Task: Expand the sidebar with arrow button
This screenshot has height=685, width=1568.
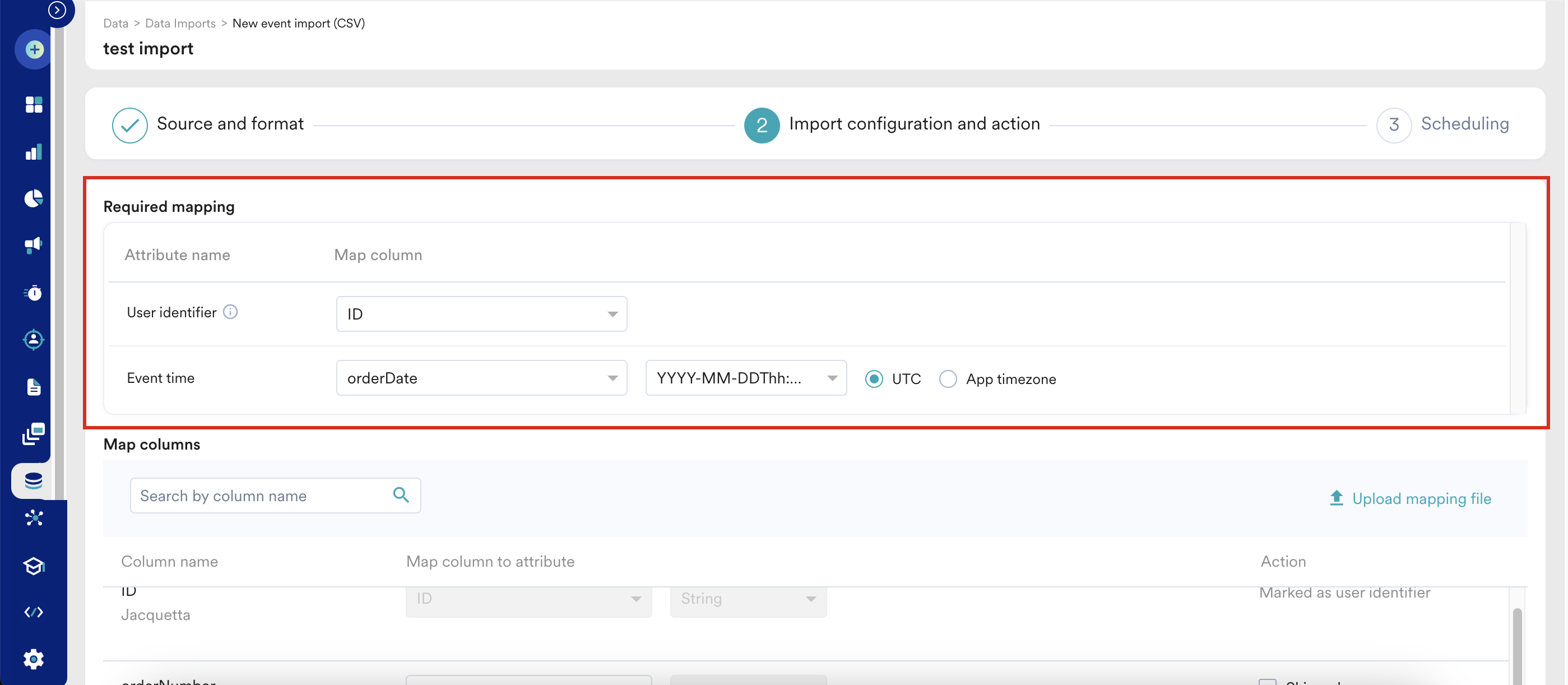Action: 57,10
